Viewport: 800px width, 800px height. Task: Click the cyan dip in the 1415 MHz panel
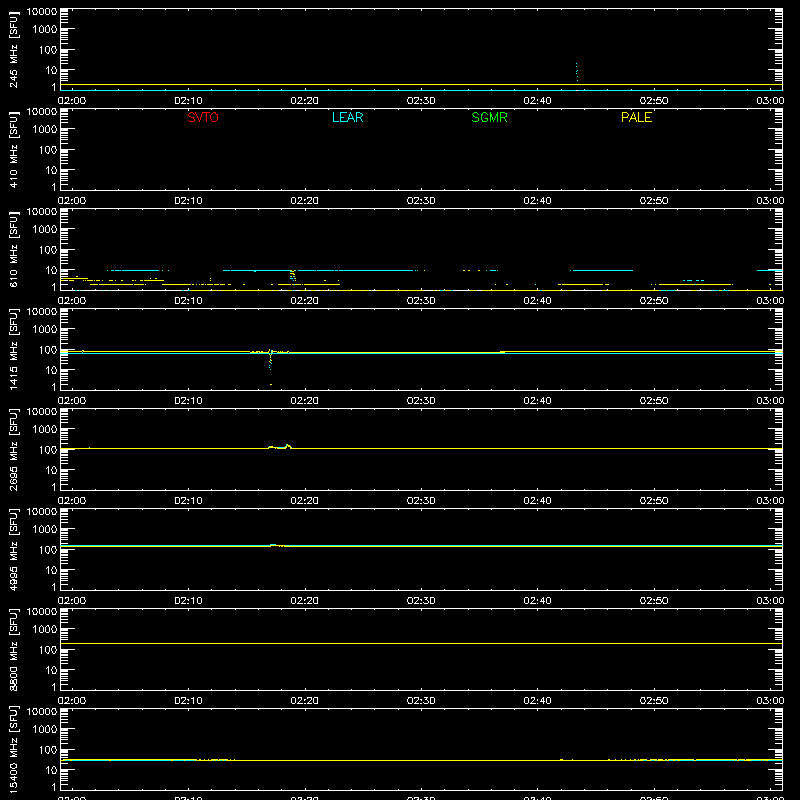pyautogui.click(x=270, y=361)
